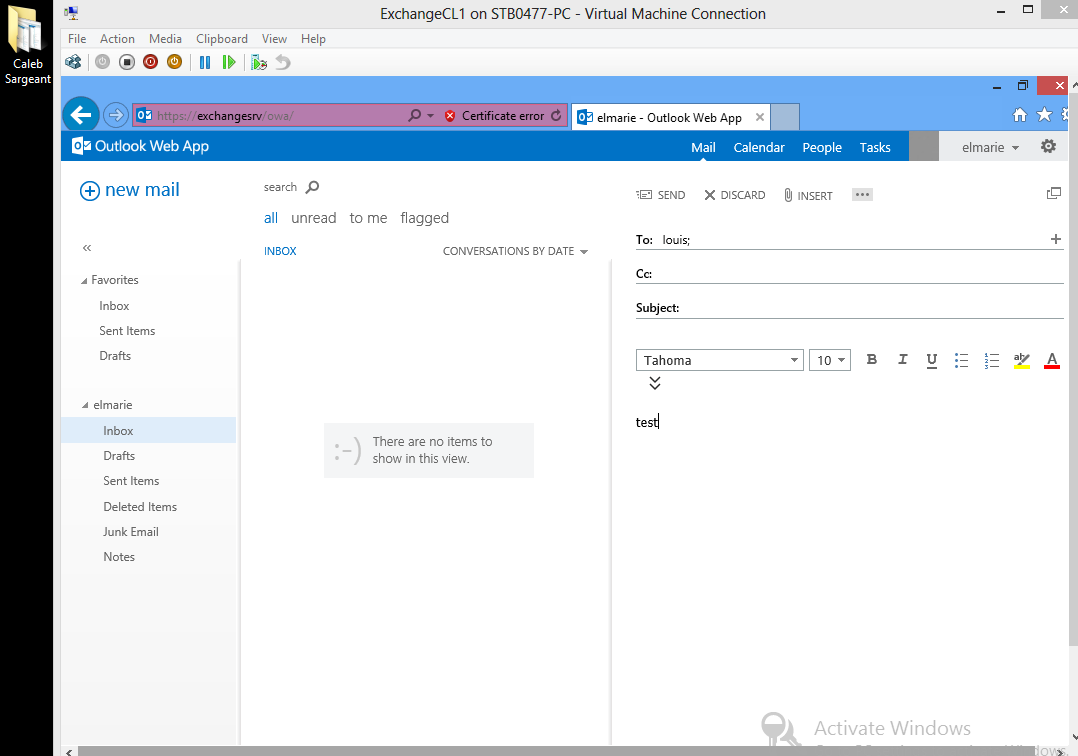
Task: Open the Media menu
Action: click(x=166, y=38)
